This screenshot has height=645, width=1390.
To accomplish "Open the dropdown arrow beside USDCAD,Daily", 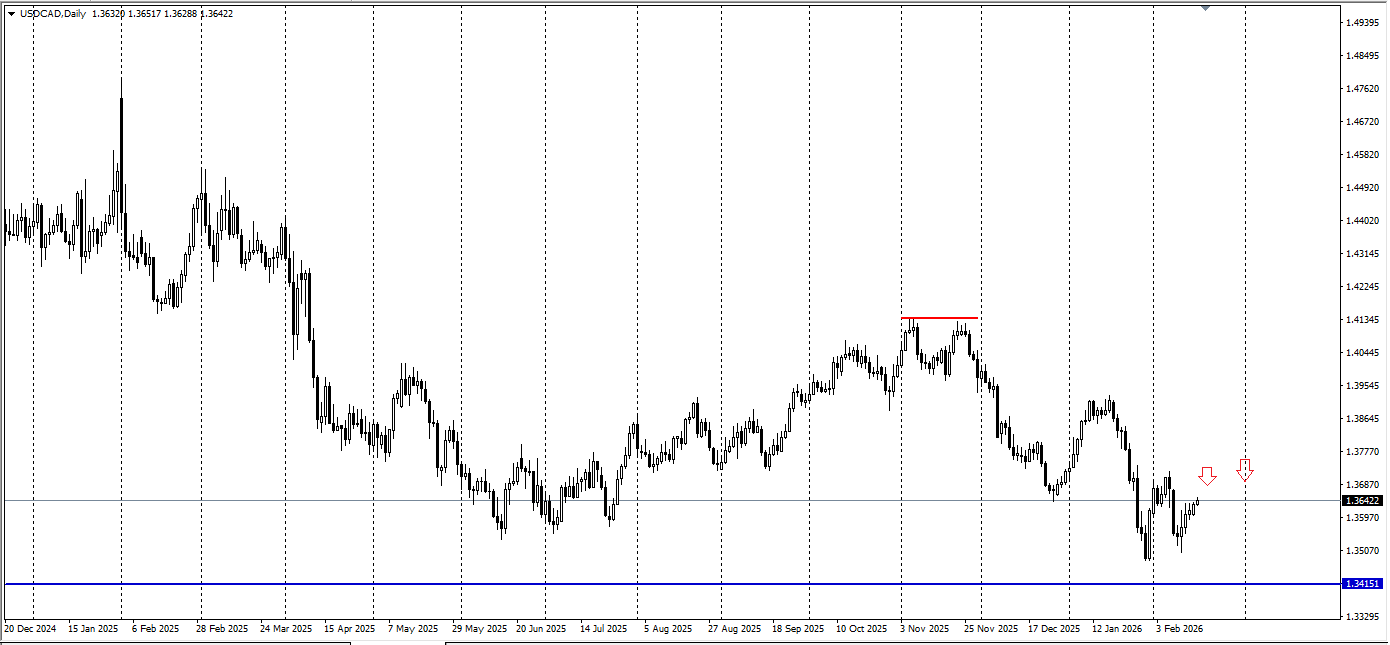I will tap(11, 14).
